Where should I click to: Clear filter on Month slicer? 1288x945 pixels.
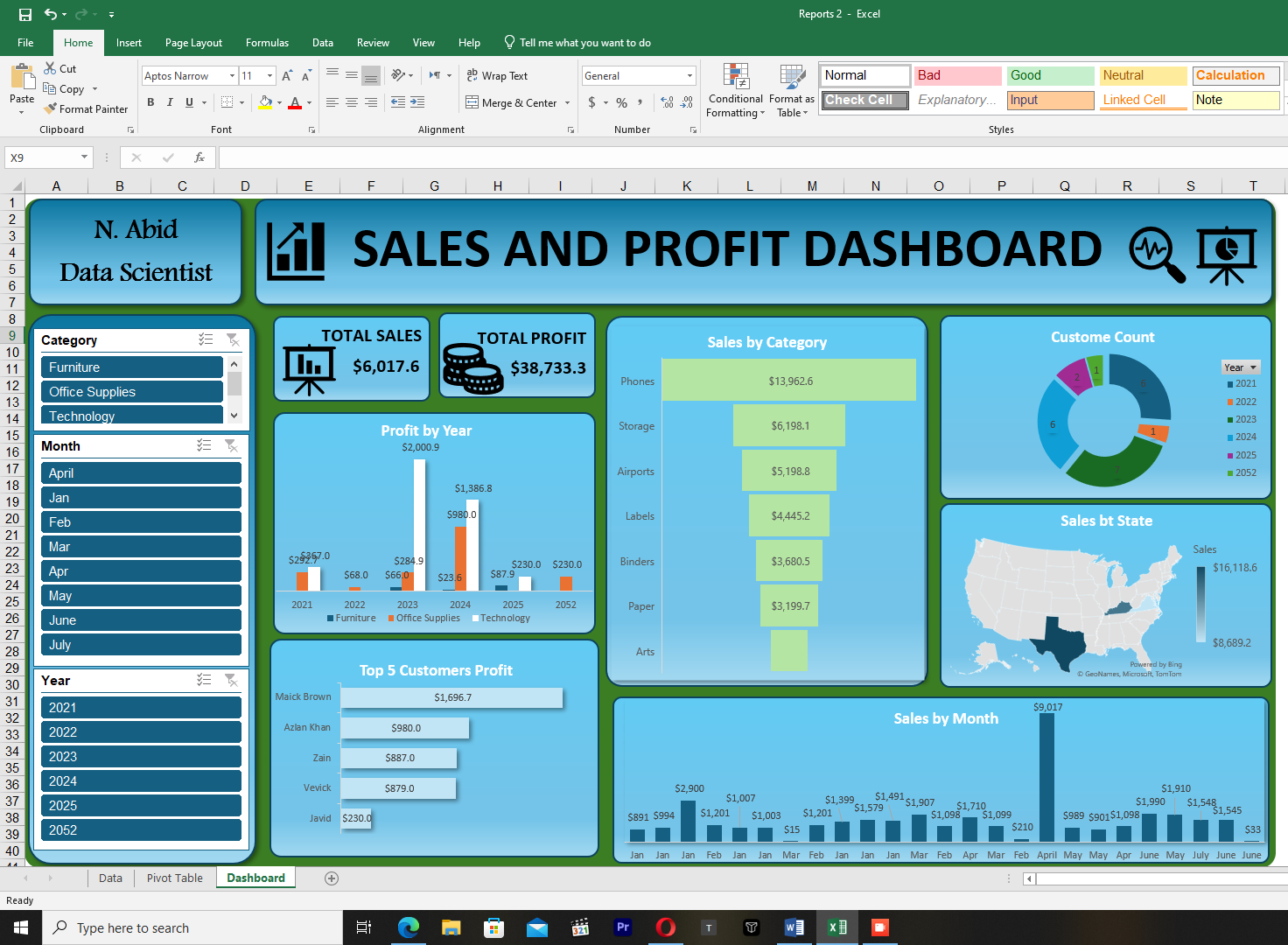tap(231, 445)
